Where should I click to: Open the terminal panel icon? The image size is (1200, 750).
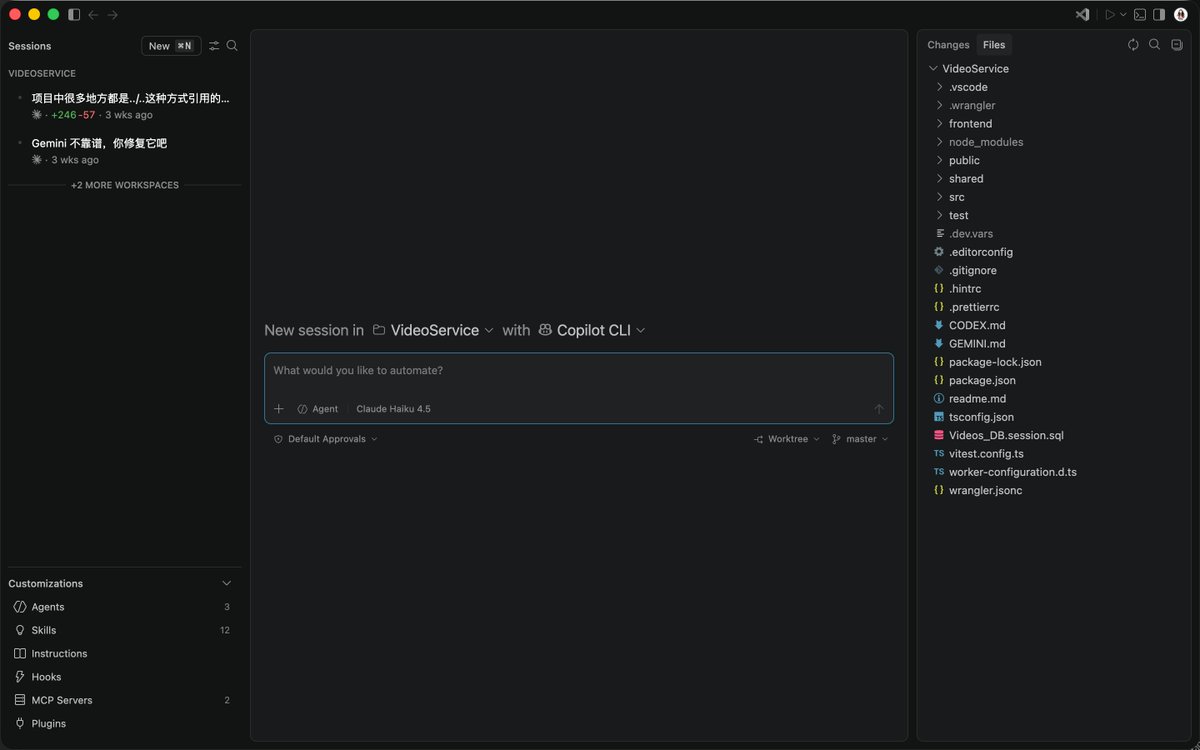point(1140,15)
